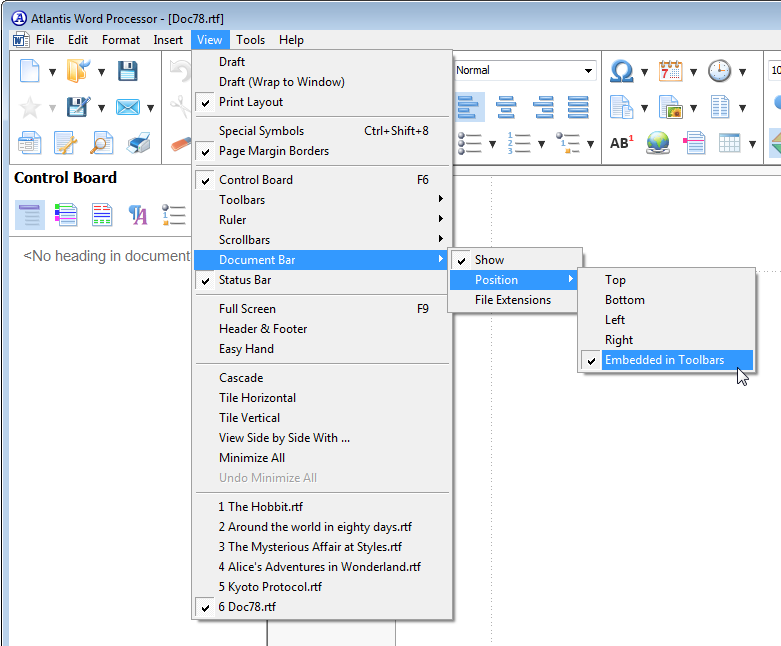Click File Extensions in submenu

512,300
